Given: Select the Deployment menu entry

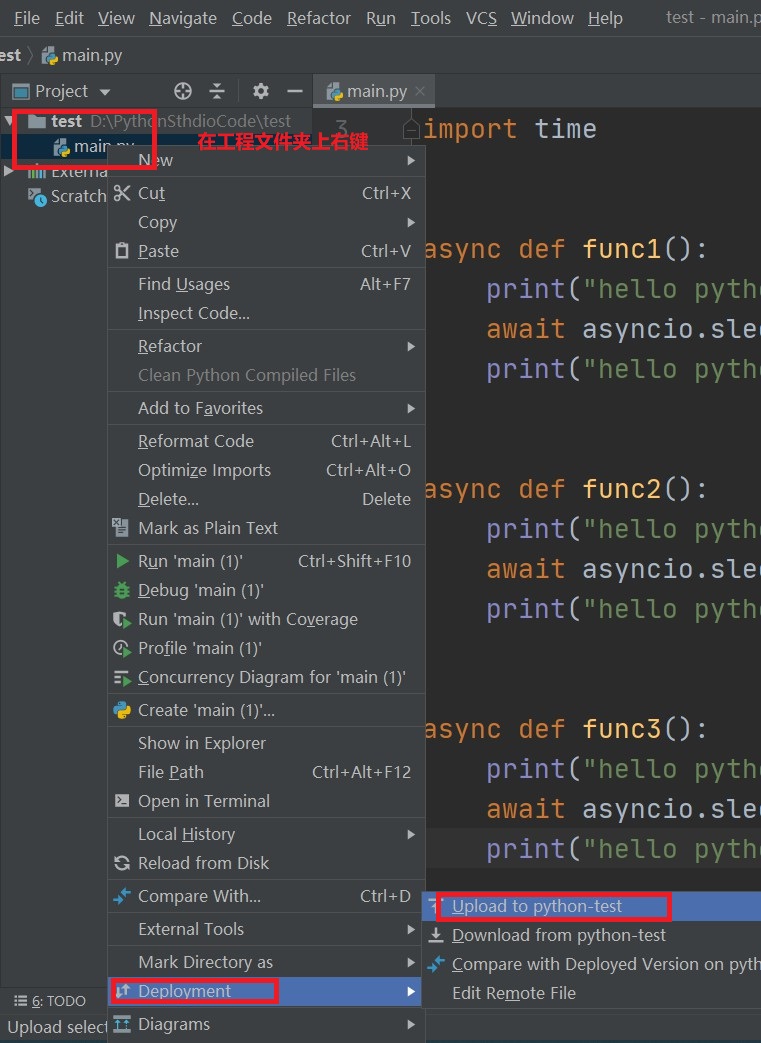Looking at the screenshot, I should 266,991.
